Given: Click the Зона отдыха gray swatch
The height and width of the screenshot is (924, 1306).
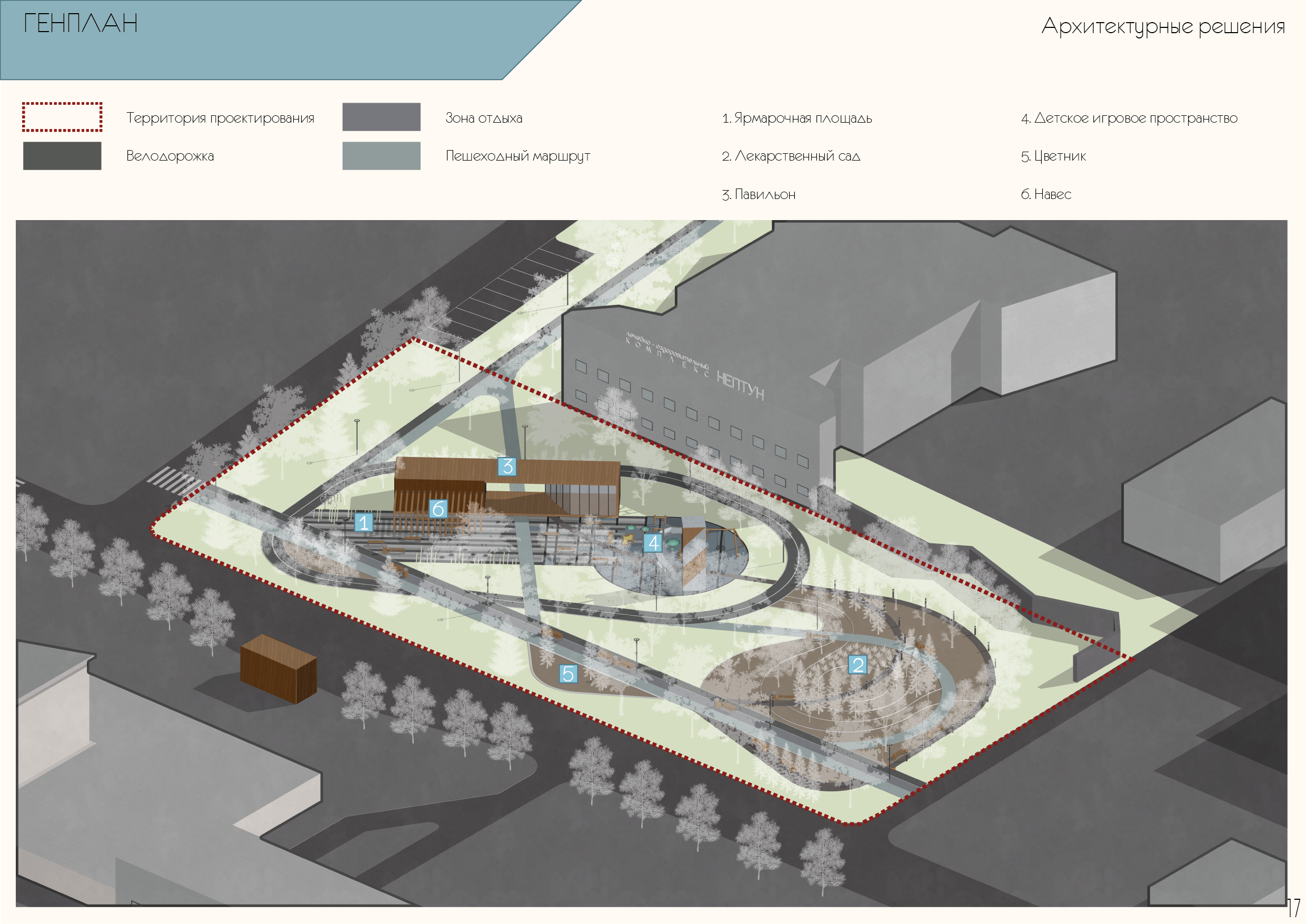Looking at the screenshot, I should click(381, 117).
